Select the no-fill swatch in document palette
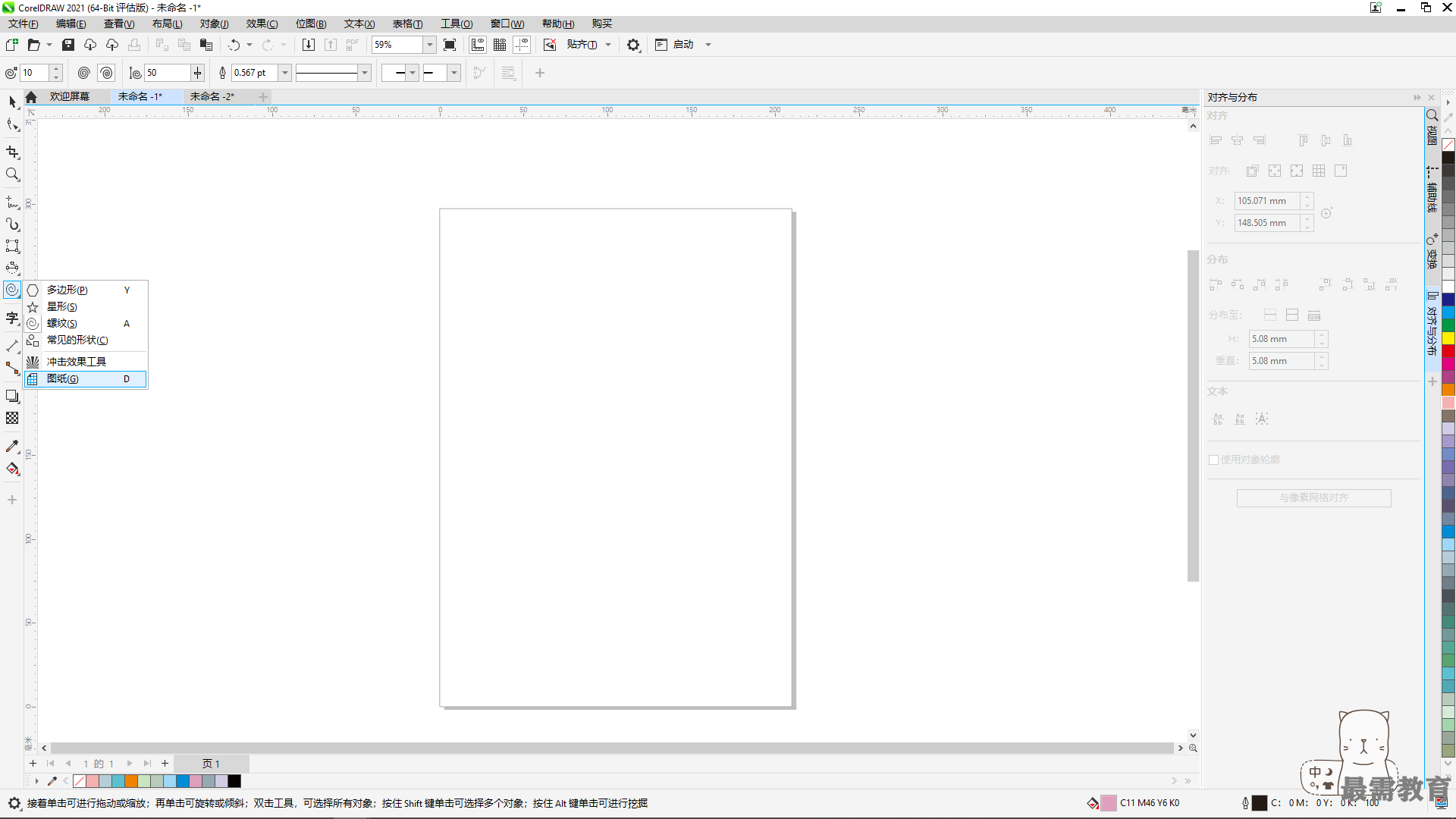The image size is (1456, 819). 79,781
